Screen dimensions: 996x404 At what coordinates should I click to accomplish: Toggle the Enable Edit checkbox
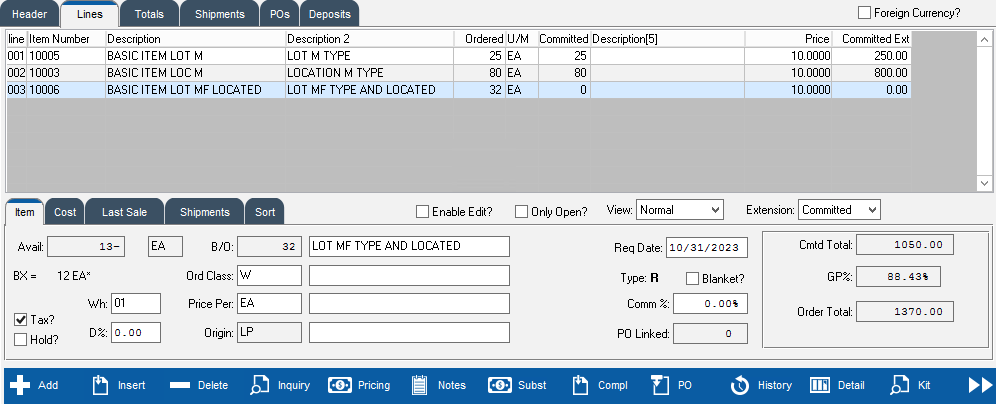pos(422,211)
